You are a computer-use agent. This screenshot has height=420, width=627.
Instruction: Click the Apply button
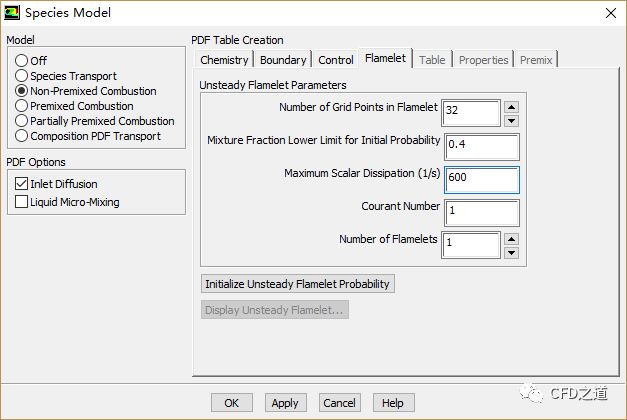[x=285, y=403]
